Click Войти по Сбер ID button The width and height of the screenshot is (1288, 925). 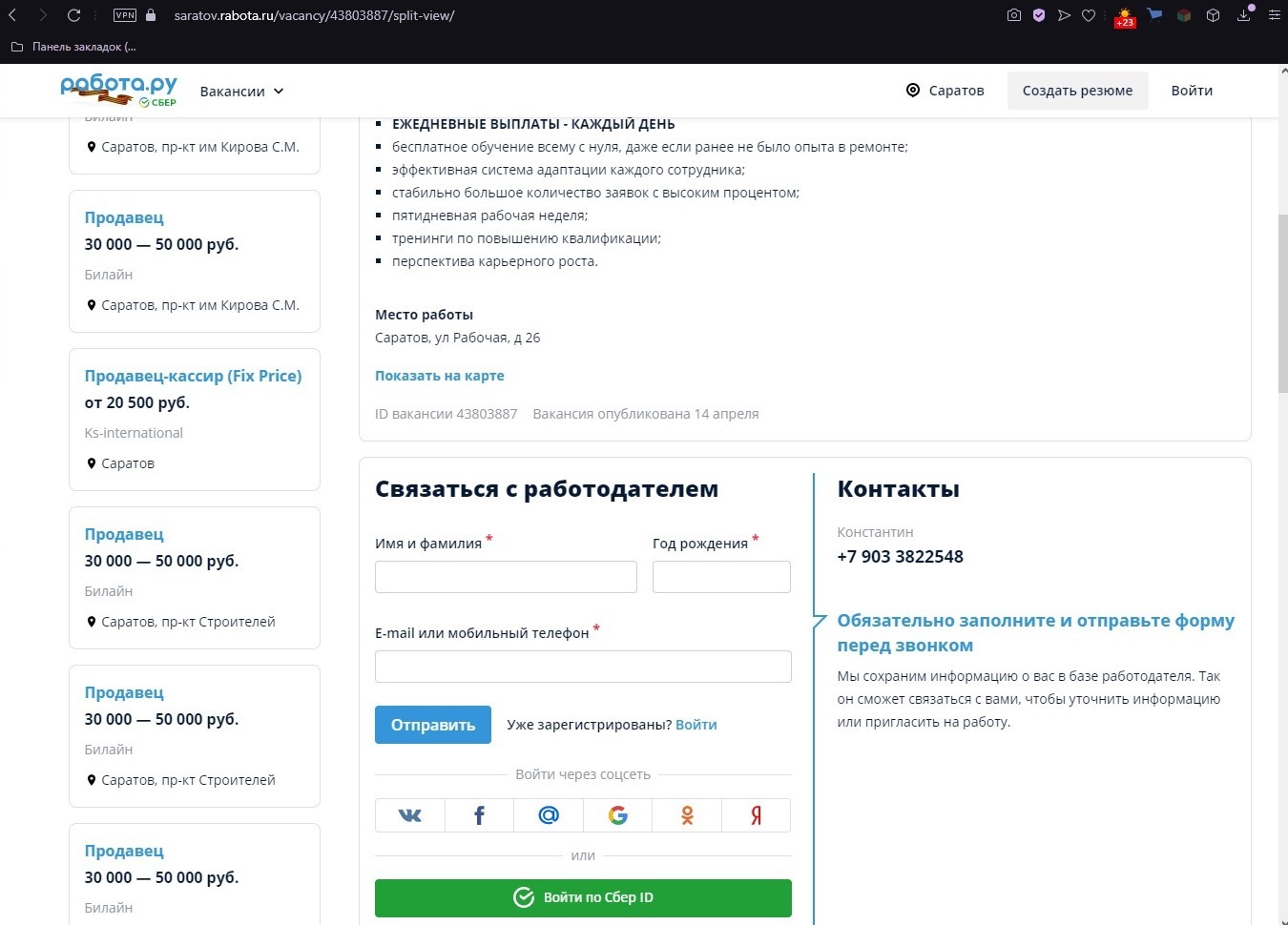(583, 898)
